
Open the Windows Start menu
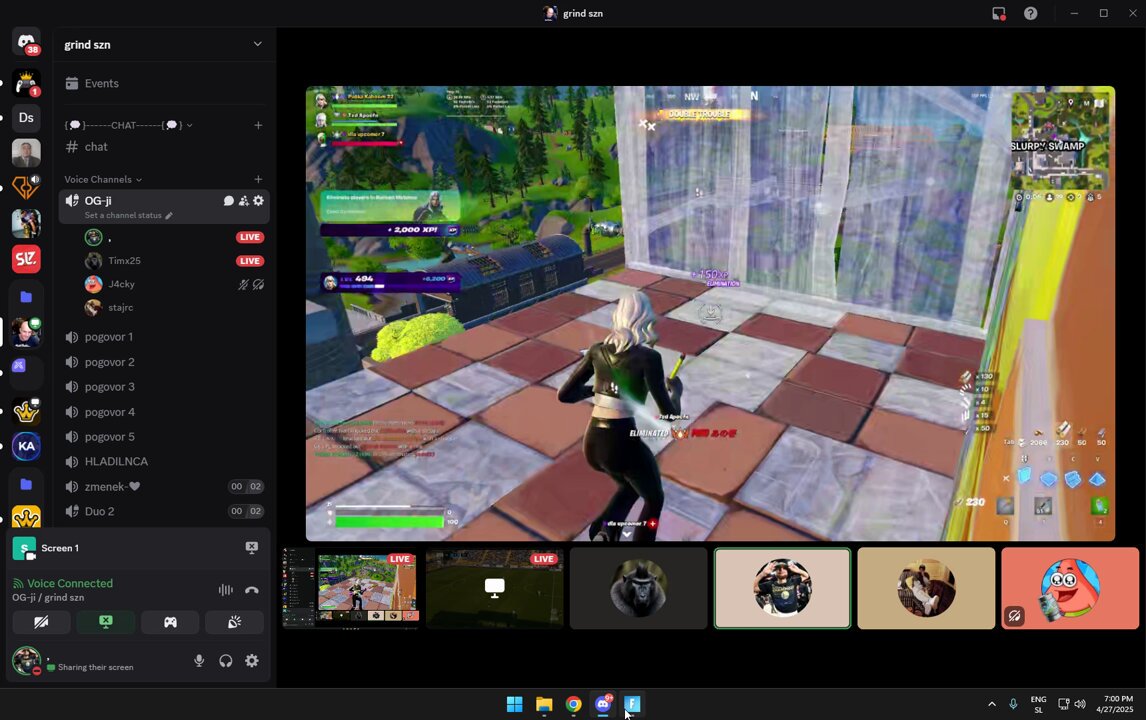pyautogui.click(x=515, y=704)
